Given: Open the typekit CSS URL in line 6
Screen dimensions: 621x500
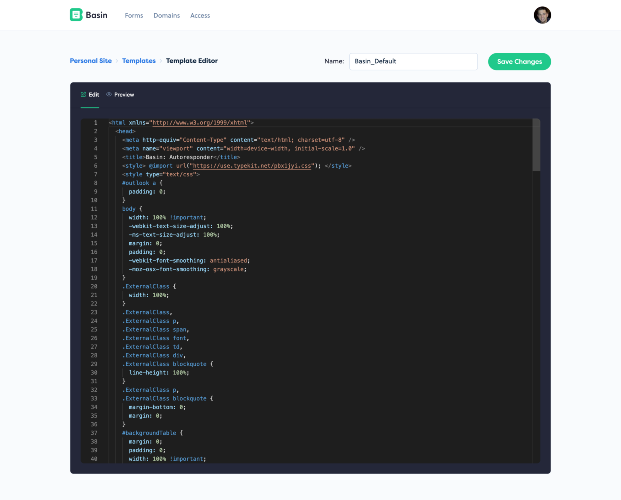Looking at the screenshot, I should 251,166.
